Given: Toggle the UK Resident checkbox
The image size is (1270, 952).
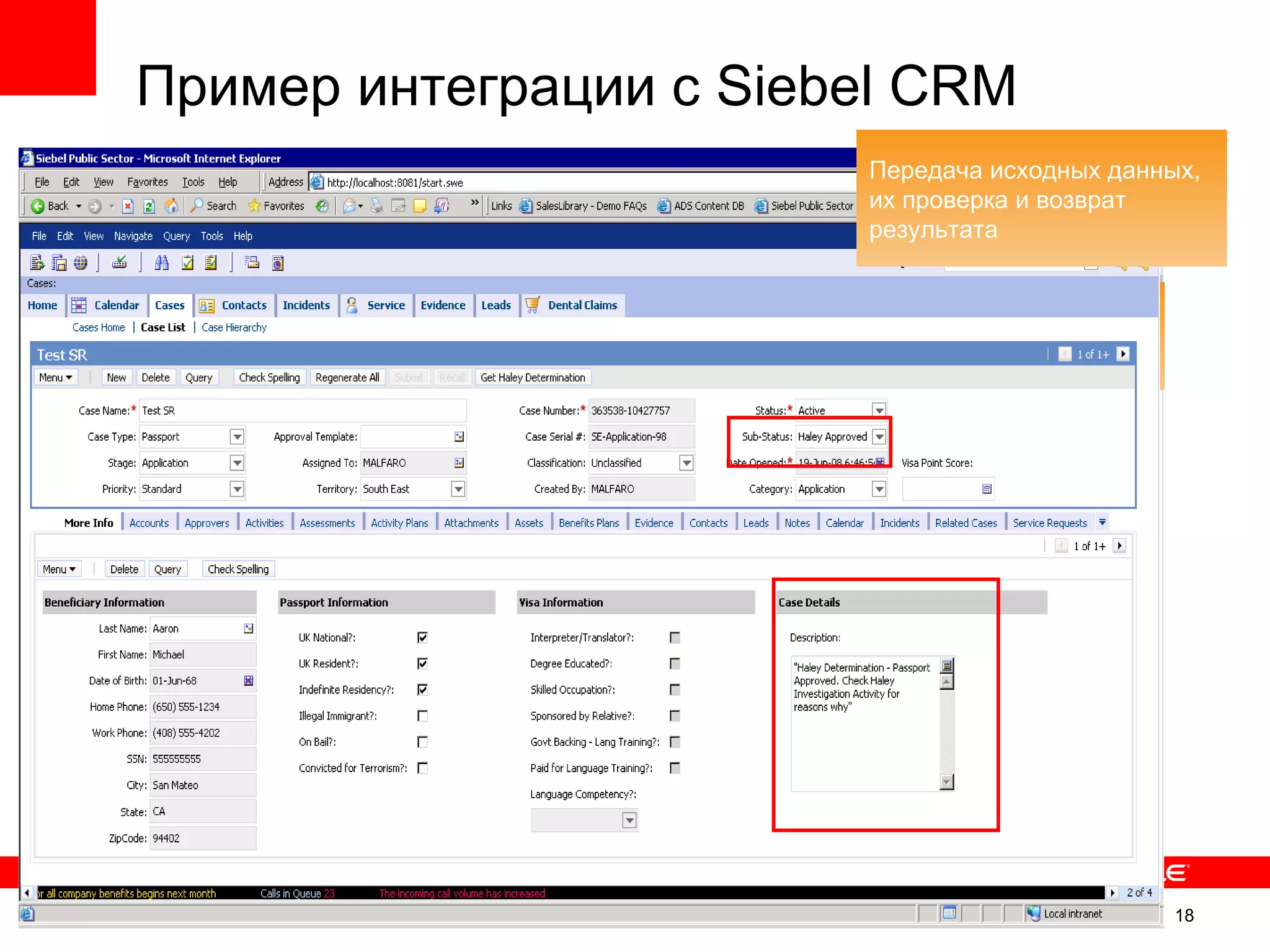Looking at the screenshot, I should click(422, 664).
